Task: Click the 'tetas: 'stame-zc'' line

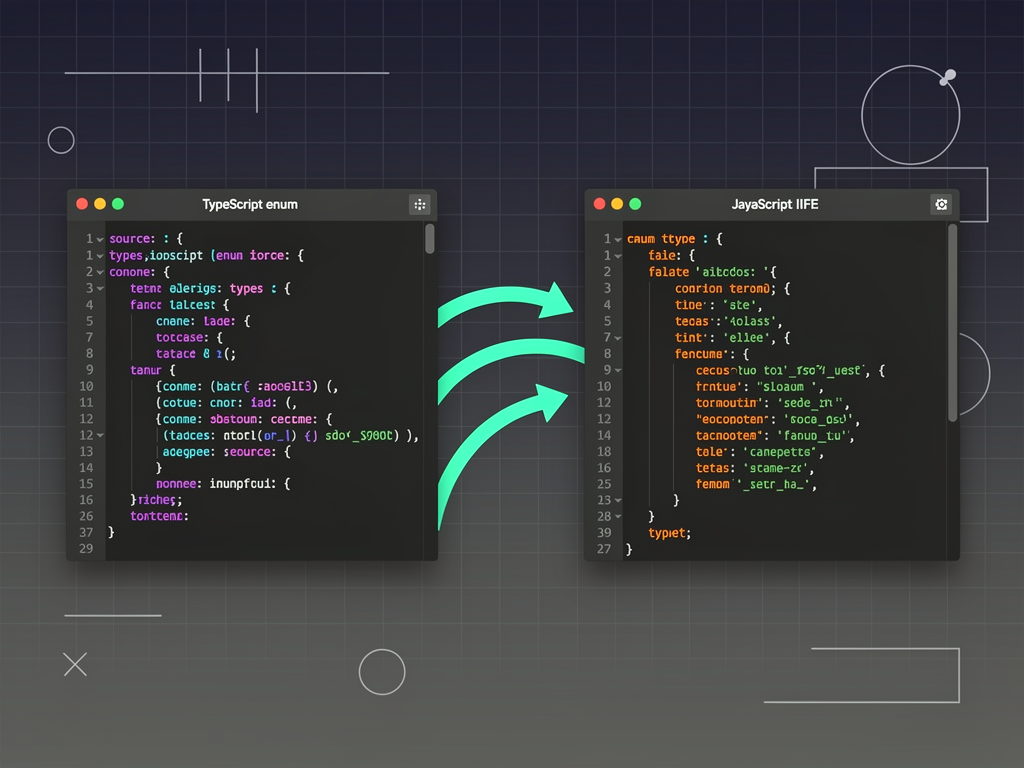Action: point(755,468)
